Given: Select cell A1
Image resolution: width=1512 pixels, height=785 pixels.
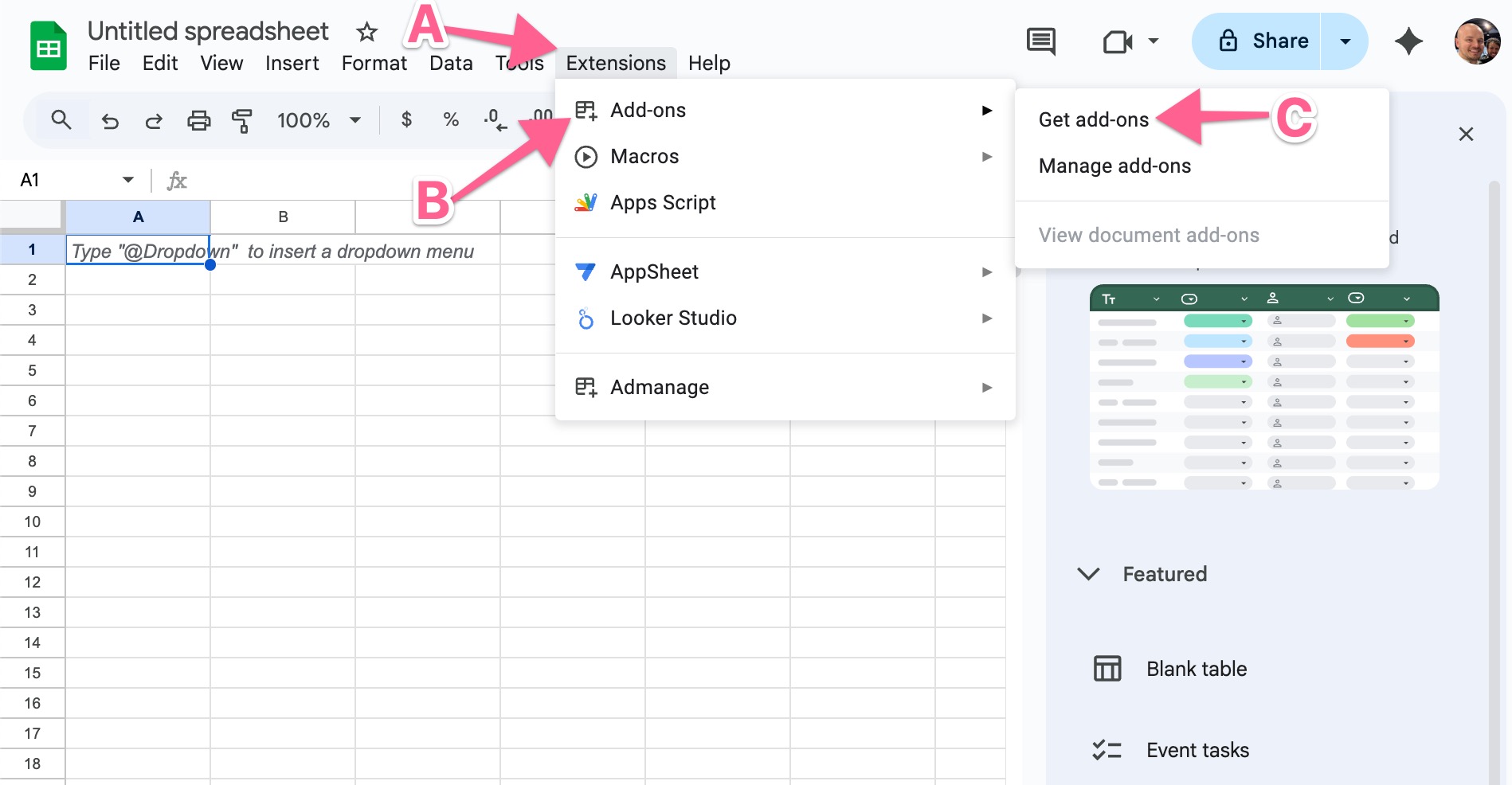Looking at the screenshot, I should click(138, 250).
